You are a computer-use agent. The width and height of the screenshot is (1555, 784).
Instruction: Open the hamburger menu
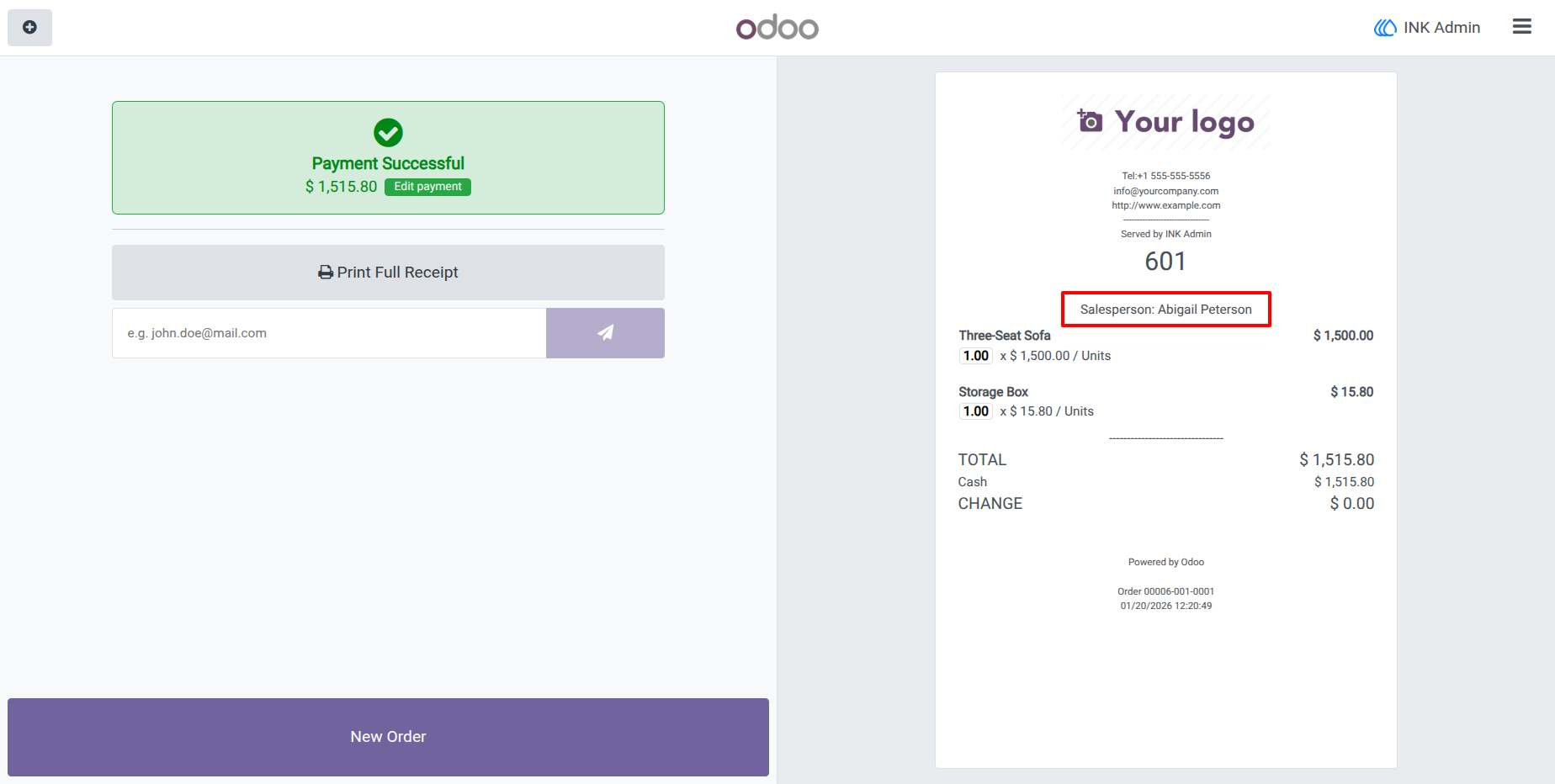click(1521, 27)
